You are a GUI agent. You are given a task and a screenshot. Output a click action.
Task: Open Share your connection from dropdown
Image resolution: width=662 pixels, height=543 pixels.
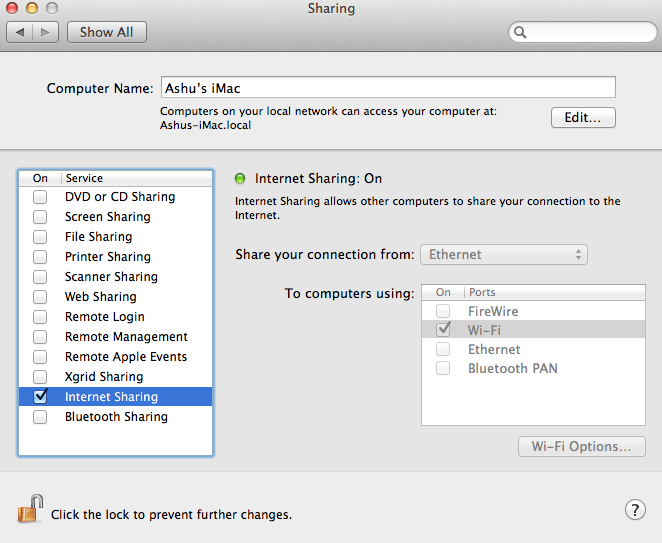(x=504, y=255)
